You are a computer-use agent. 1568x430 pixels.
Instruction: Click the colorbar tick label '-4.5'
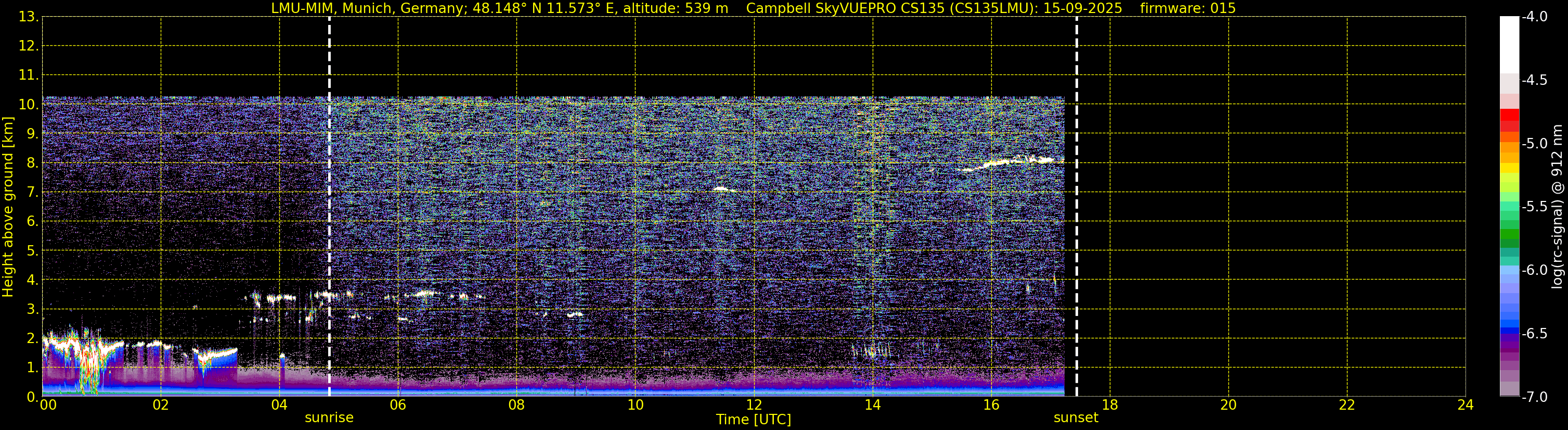click(x=1535, y=80)
